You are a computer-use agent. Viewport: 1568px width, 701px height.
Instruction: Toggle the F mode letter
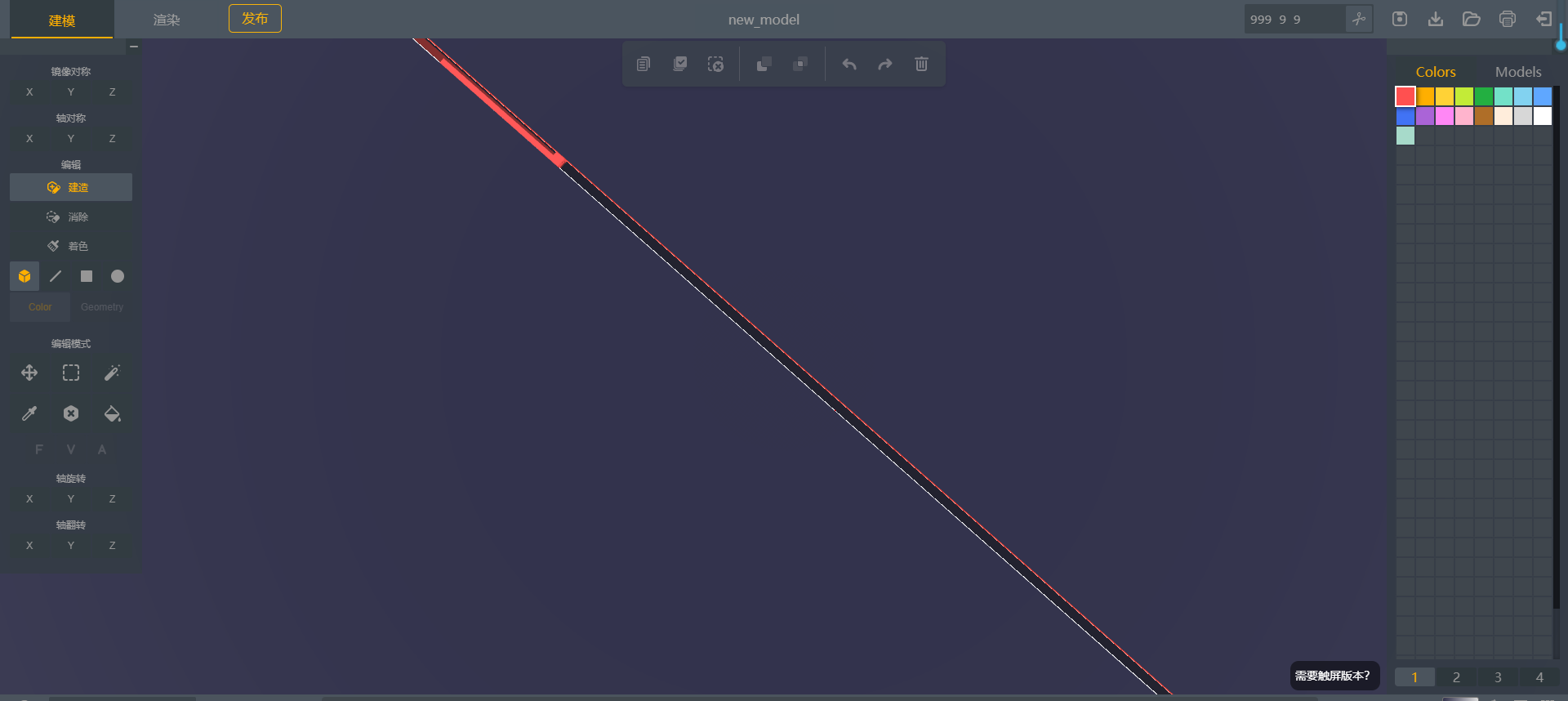pos(39,449)
